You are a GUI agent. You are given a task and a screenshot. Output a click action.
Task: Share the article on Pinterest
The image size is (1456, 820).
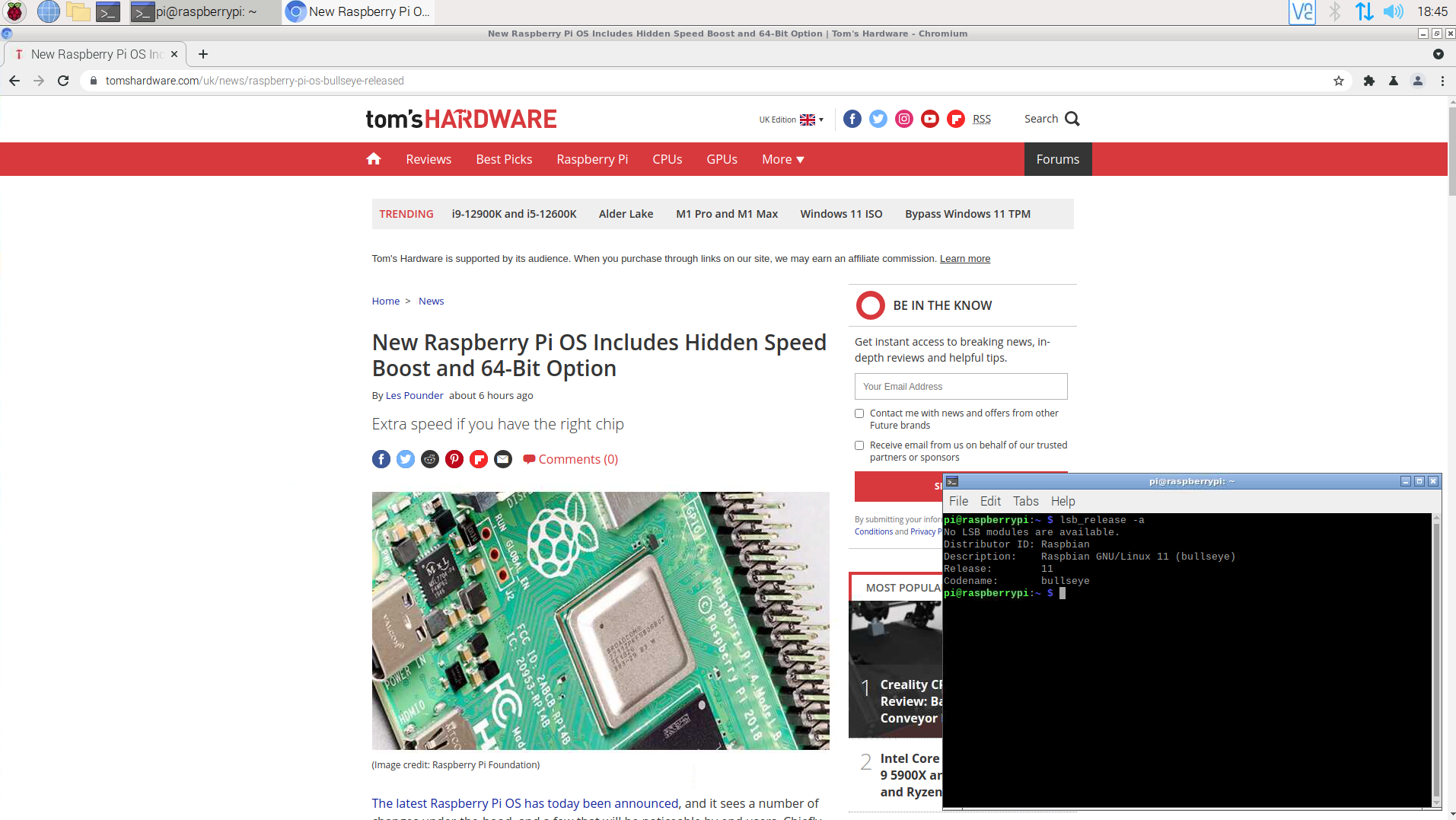pyautogui.click(x=454, y=458)
